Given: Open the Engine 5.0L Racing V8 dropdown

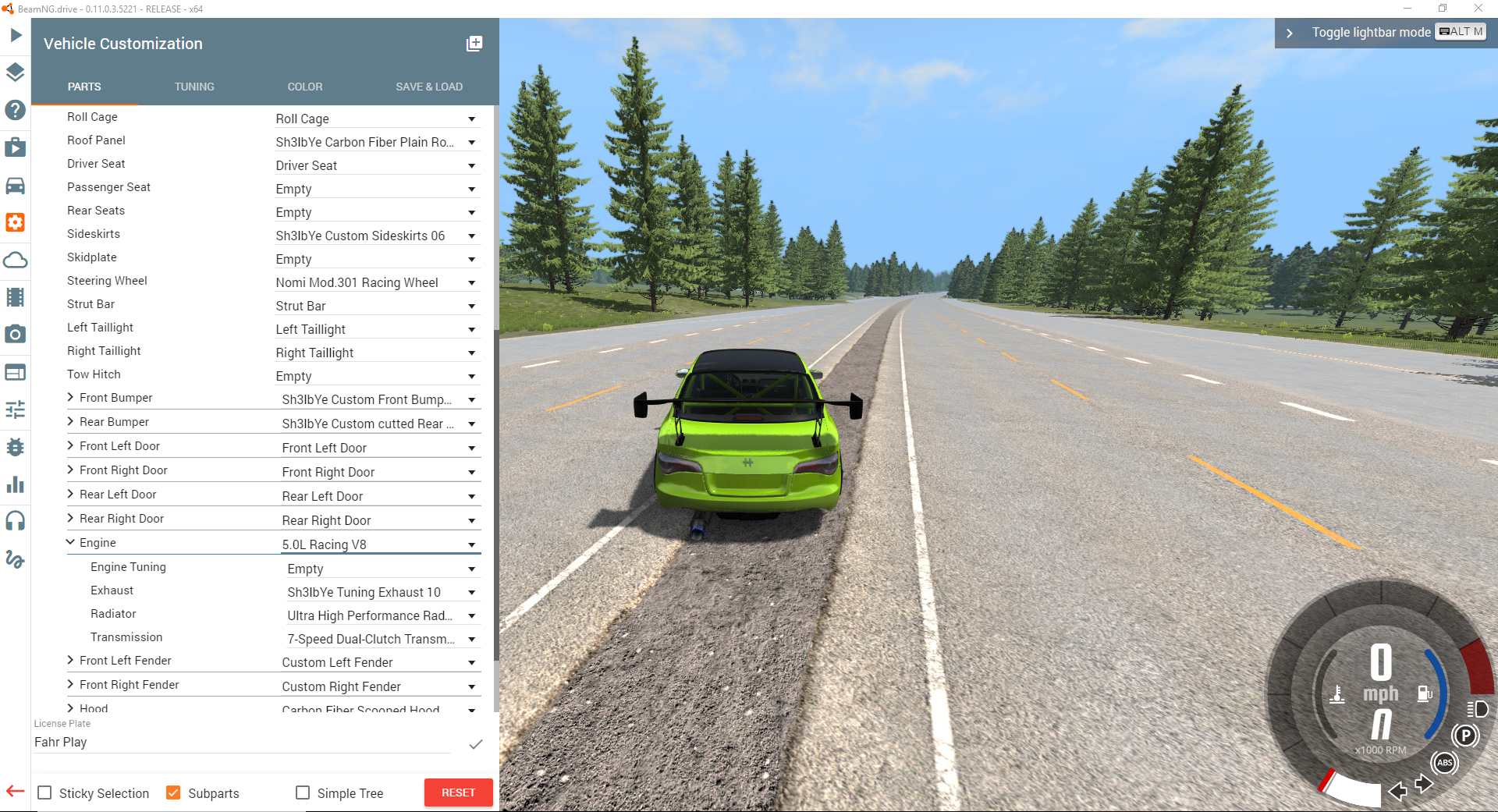Looking at the screenshot, I should coord(380,544).
